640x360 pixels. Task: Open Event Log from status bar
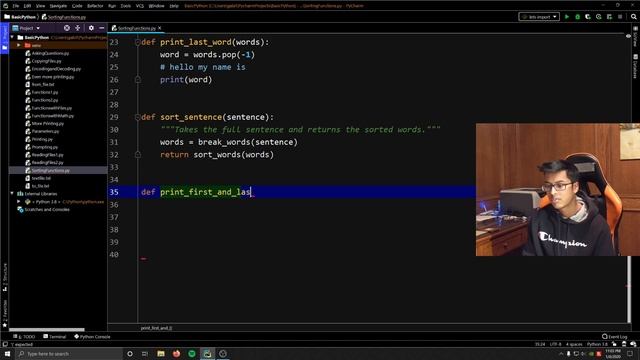click(614, 337)
